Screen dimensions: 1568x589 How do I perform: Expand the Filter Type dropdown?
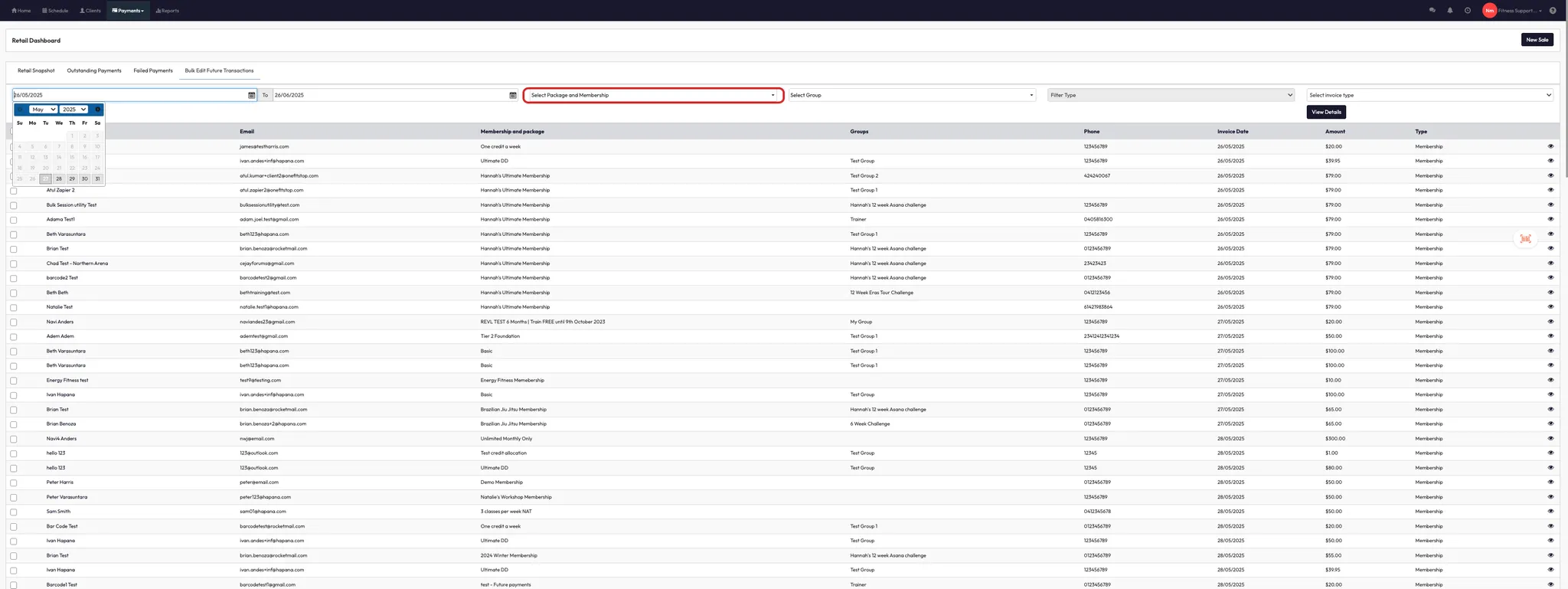pyautogui.click(x=1171, y=95)
